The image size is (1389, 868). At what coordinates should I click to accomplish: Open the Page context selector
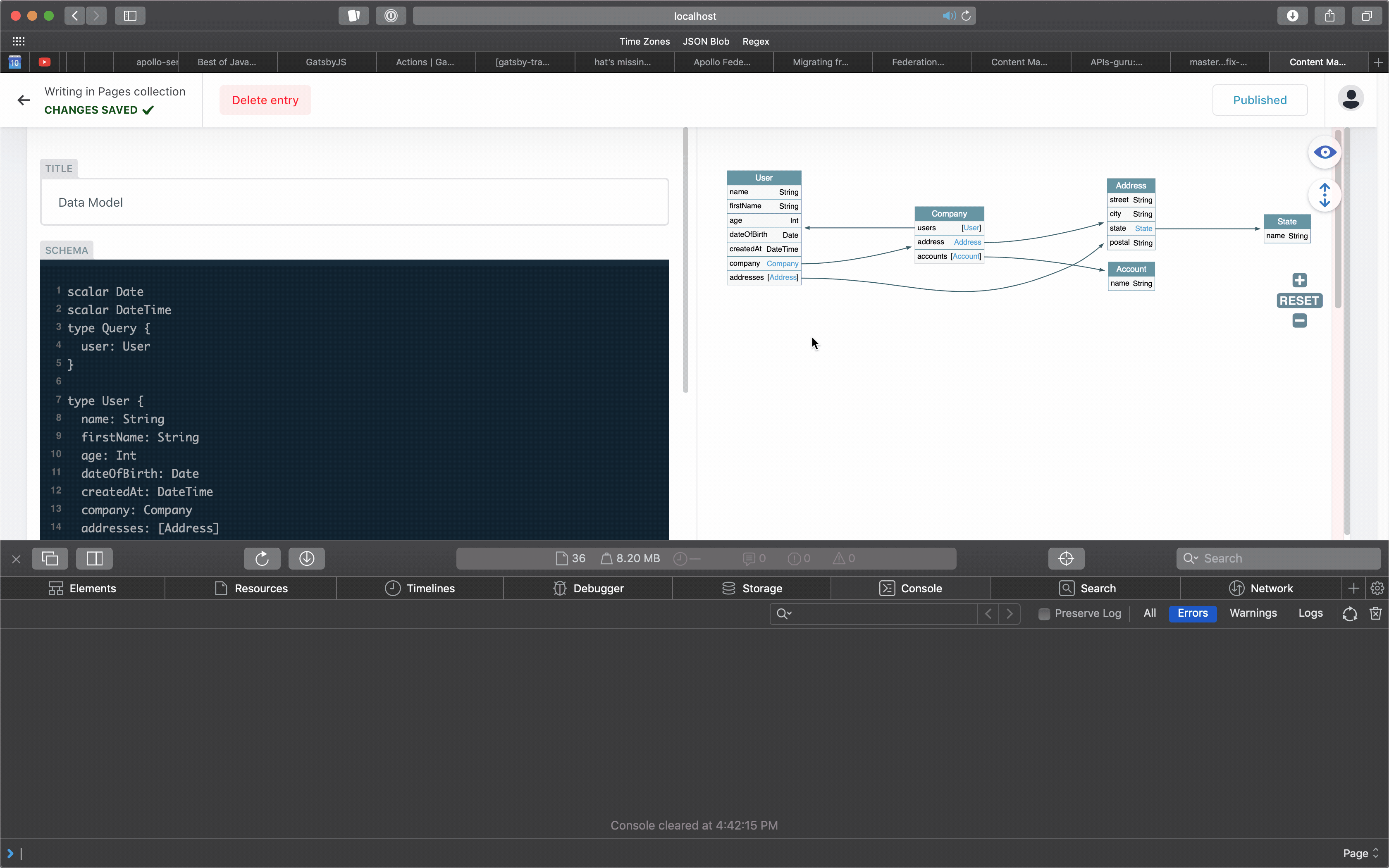pos(1361,853)
